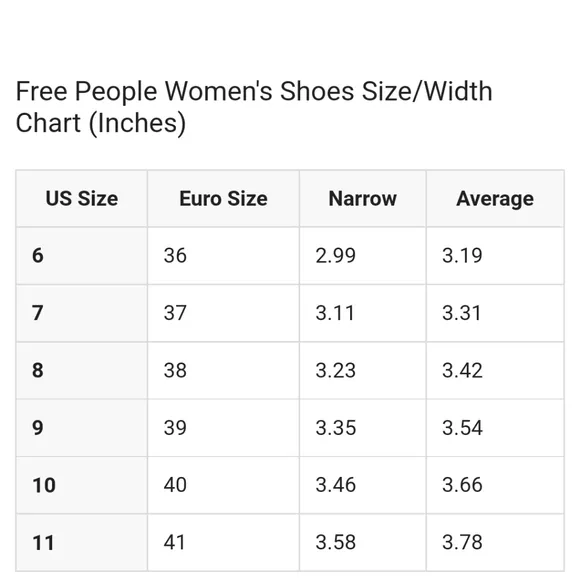Image resolution: width=580 pixels, height=580 pixels.
Task: Click average width 3.78 cell
Action: [495, 542]
